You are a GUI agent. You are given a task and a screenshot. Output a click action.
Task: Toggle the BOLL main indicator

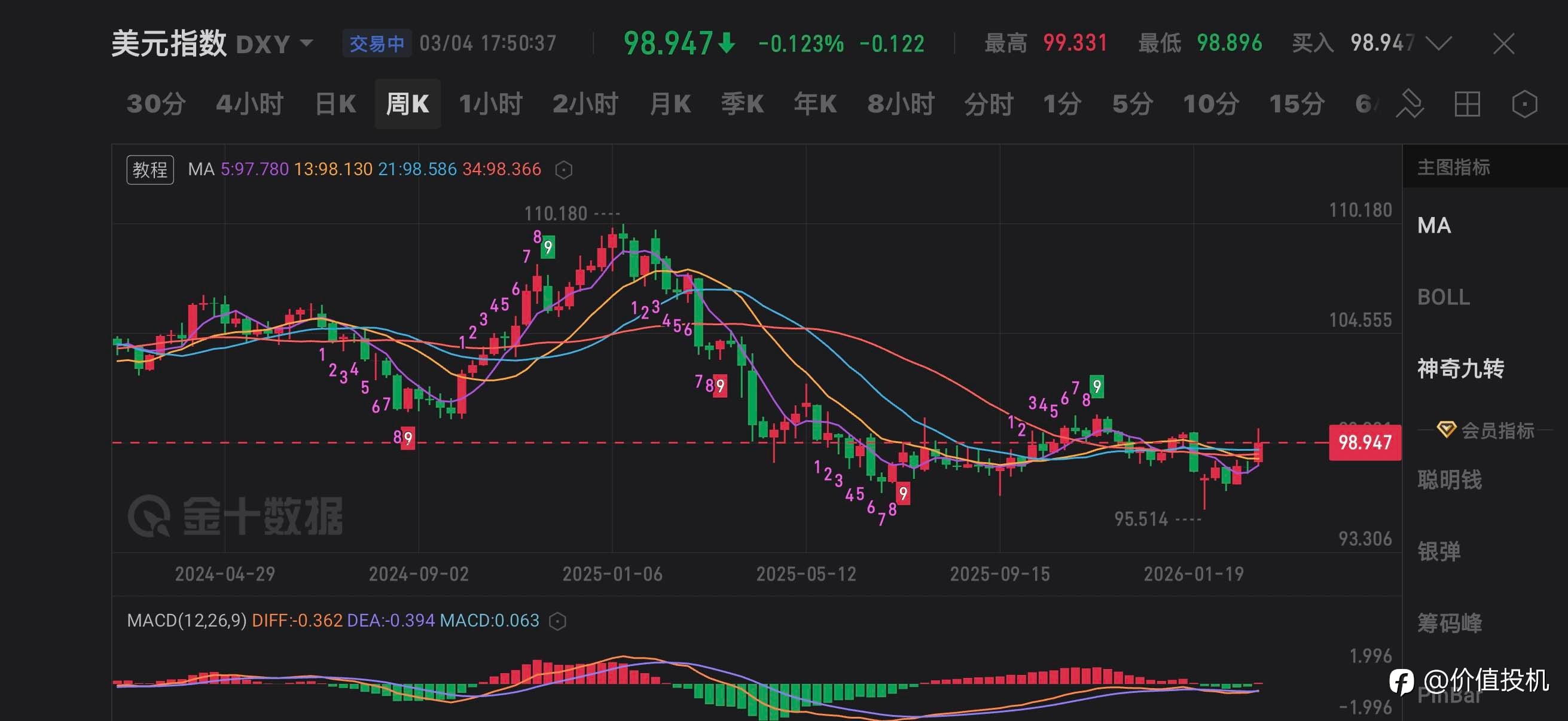[x=1443, y=298]
